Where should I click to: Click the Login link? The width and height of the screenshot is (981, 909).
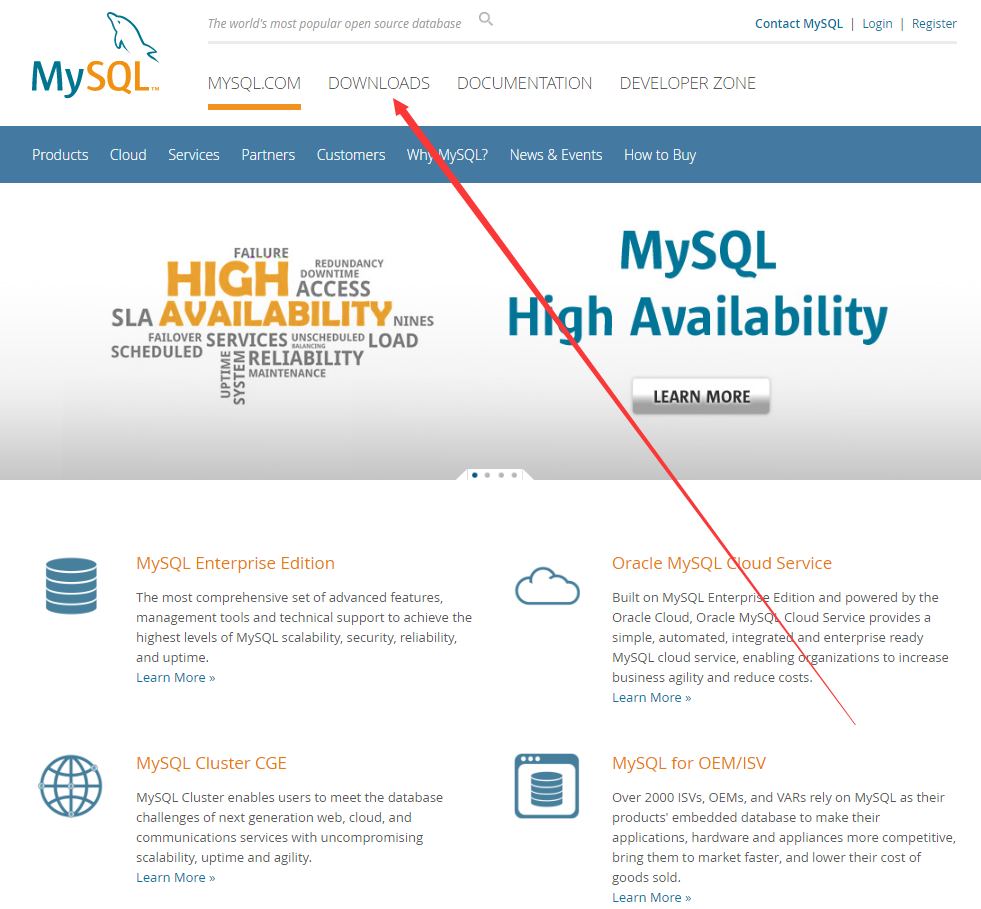(877, 24)
